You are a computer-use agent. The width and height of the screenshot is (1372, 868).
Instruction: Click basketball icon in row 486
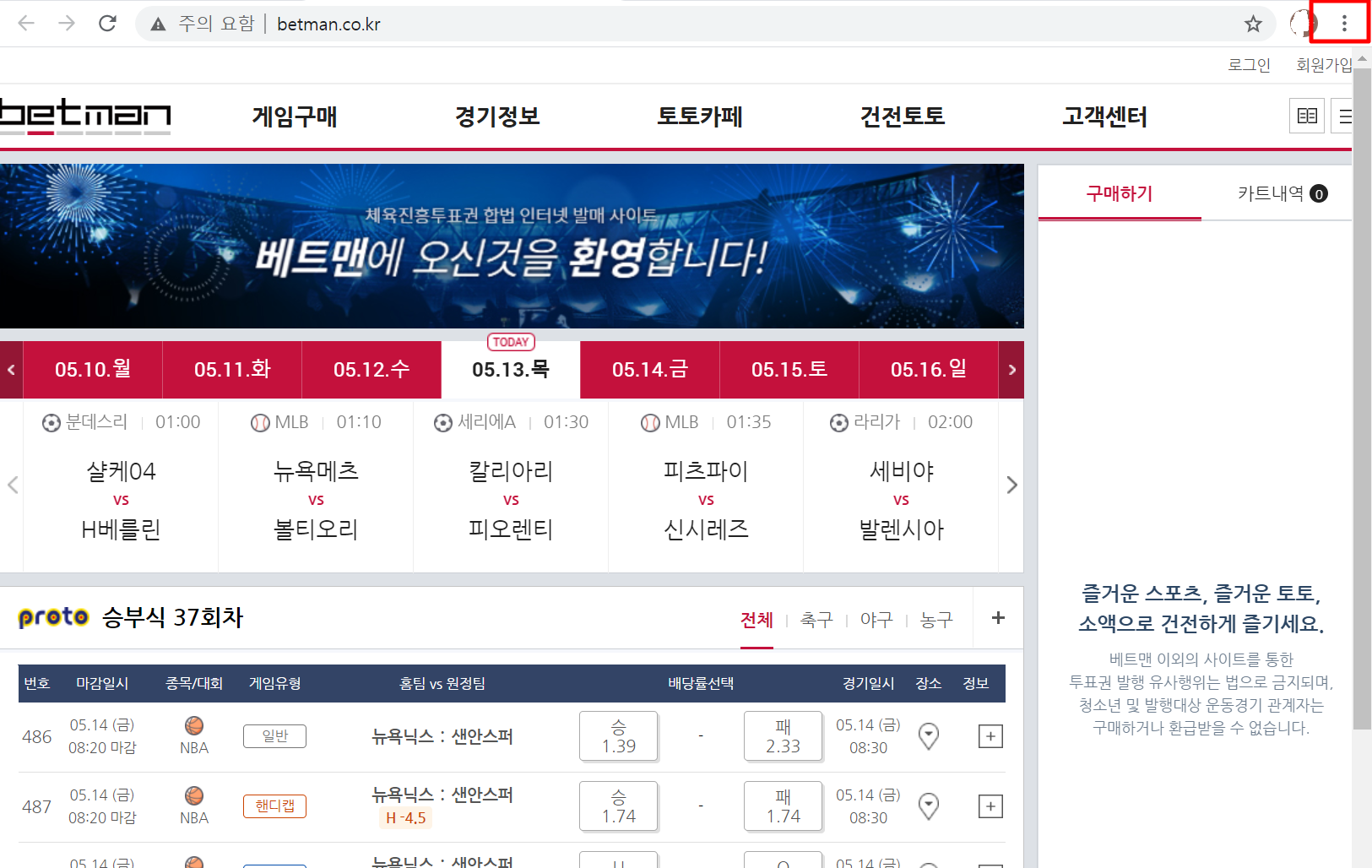pyautogui.click(x=194, y=725)
